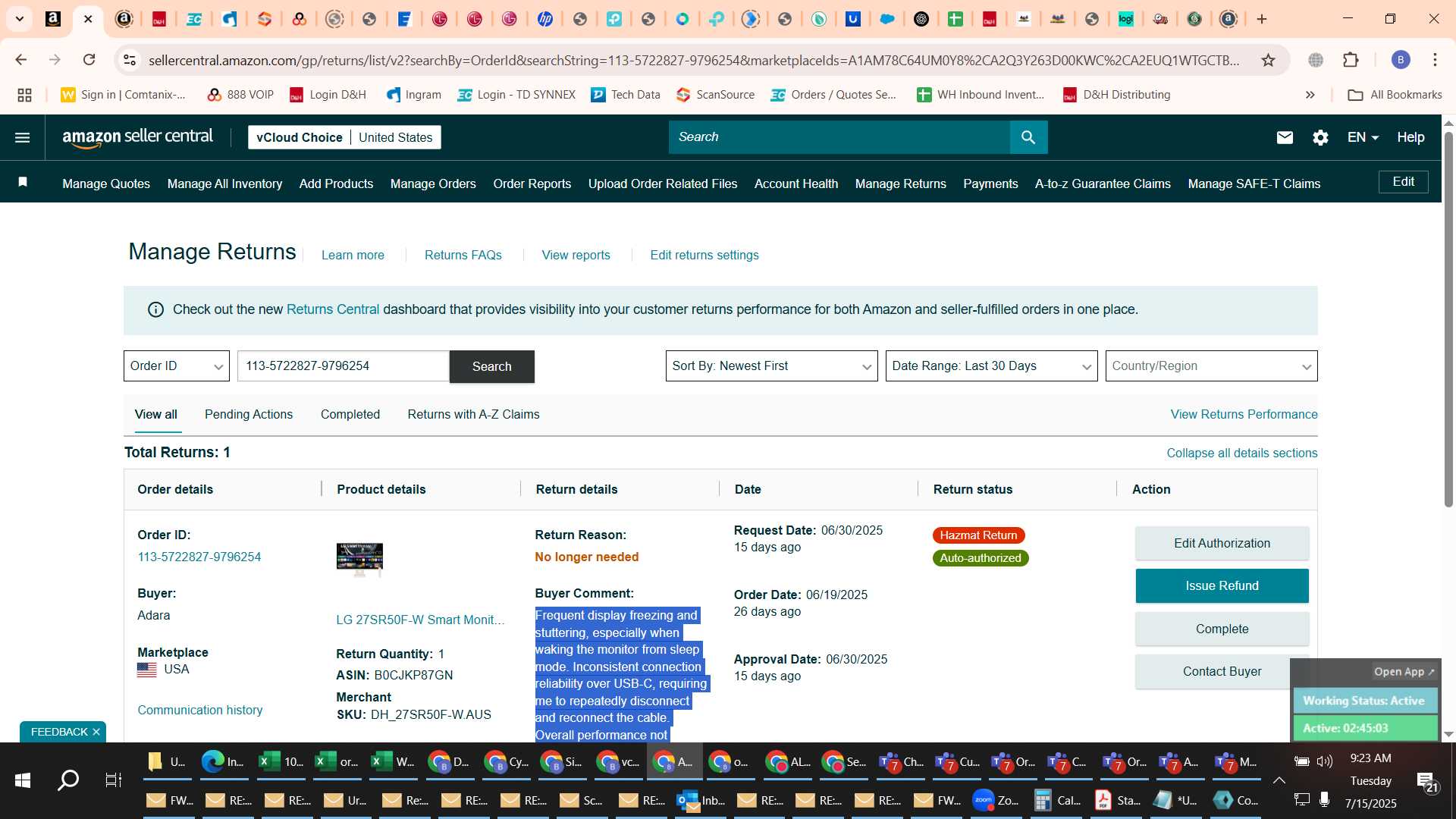Switch to Pending Actions tab
1456x819 pixels.
(x=248, y=414)
